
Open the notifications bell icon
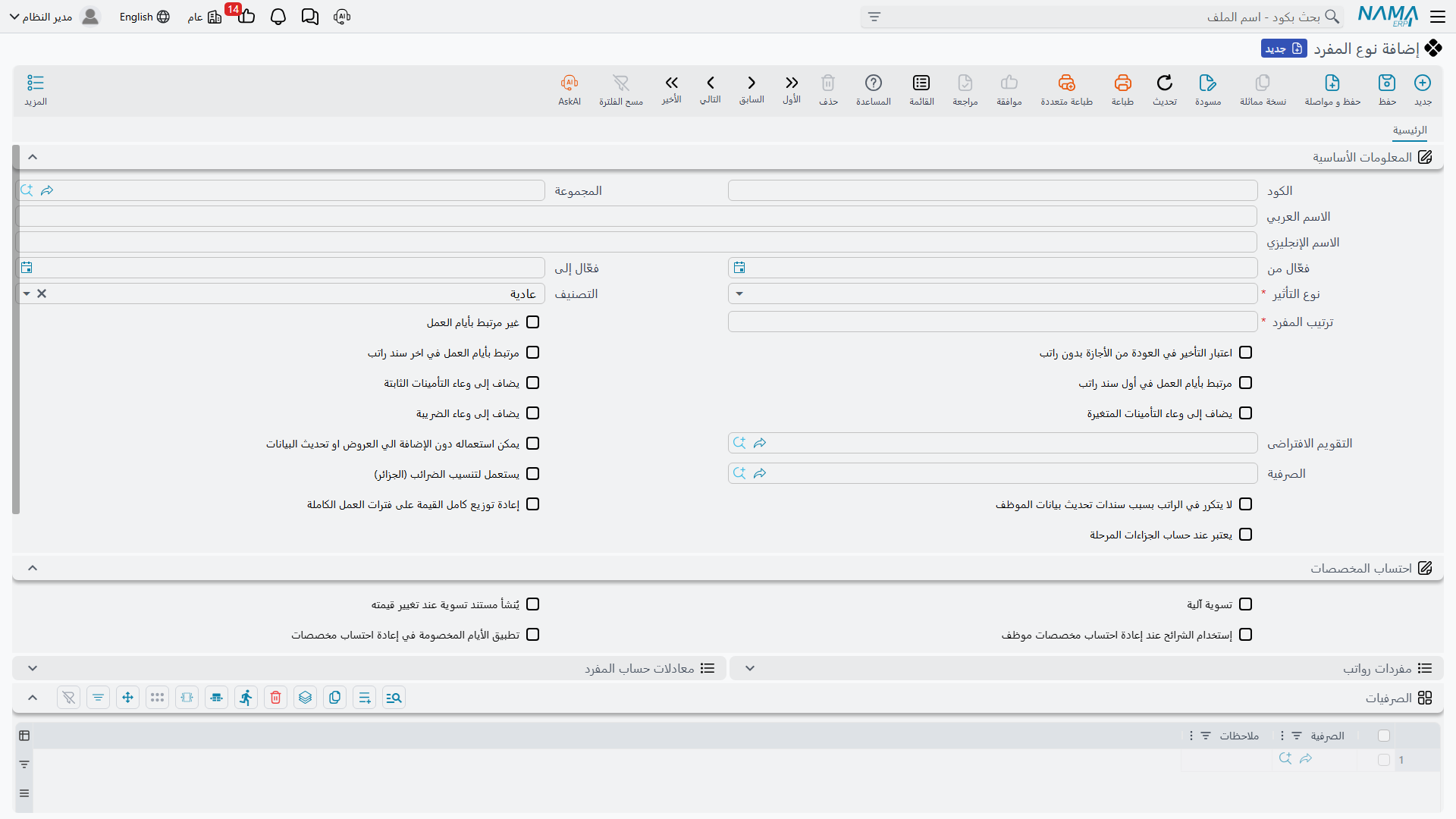(278, 17)
